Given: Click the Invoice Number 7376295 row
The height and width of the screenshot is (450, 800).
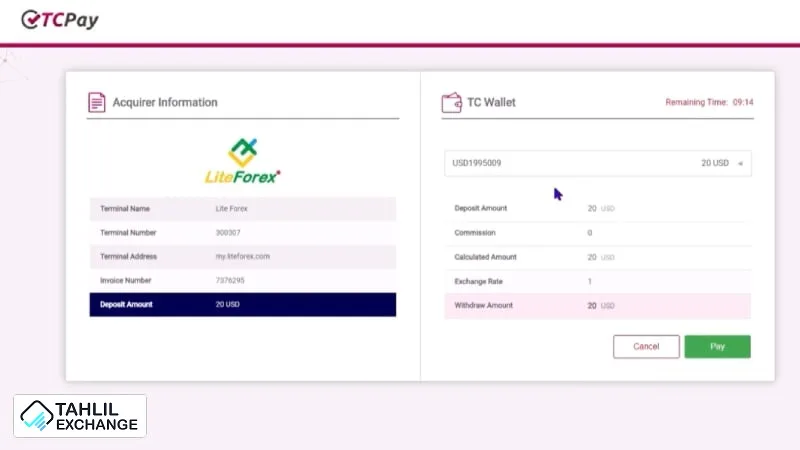Looking at the screenshot, I should click(242, 280).
